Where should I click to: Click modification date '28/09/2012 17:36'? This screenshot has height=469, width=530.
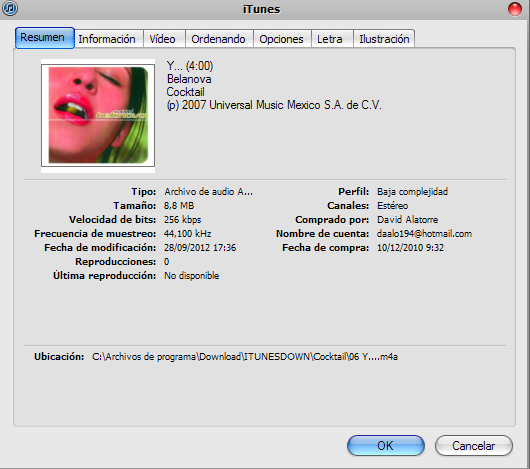tap(200, 248)
